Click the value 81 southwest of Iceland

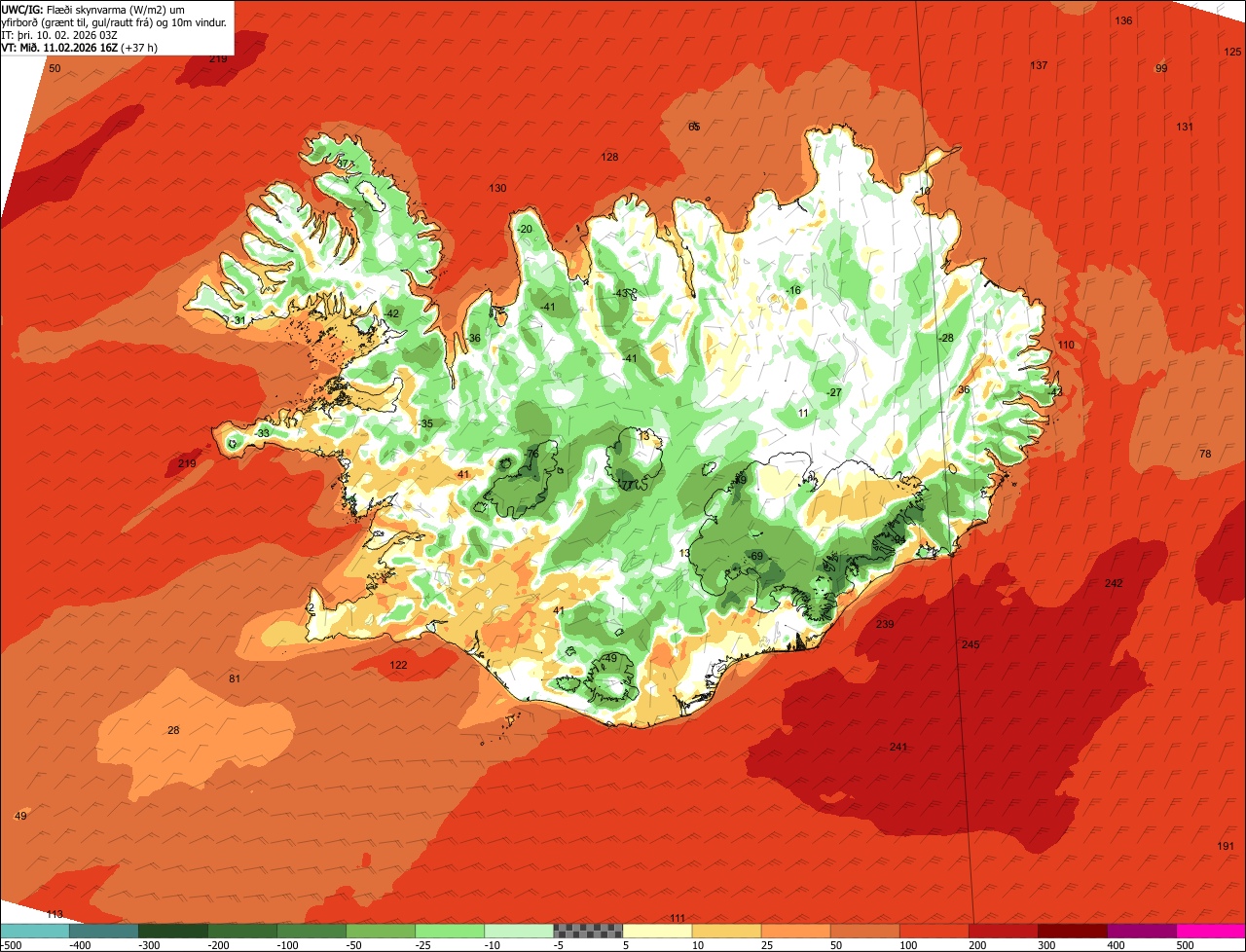pyautogui.click(x=234, y=678)
